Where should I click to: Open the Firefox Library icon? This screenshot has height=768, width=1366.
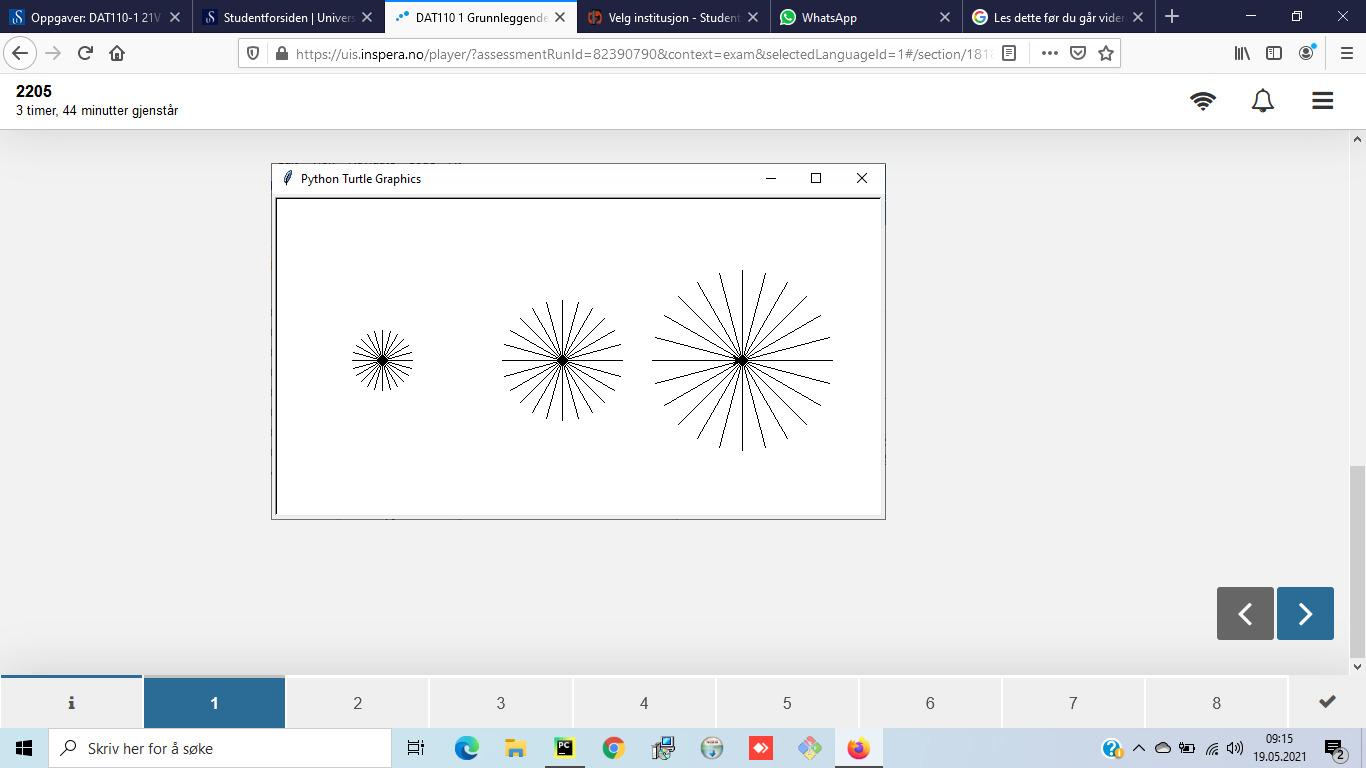tap(1241, 53)
